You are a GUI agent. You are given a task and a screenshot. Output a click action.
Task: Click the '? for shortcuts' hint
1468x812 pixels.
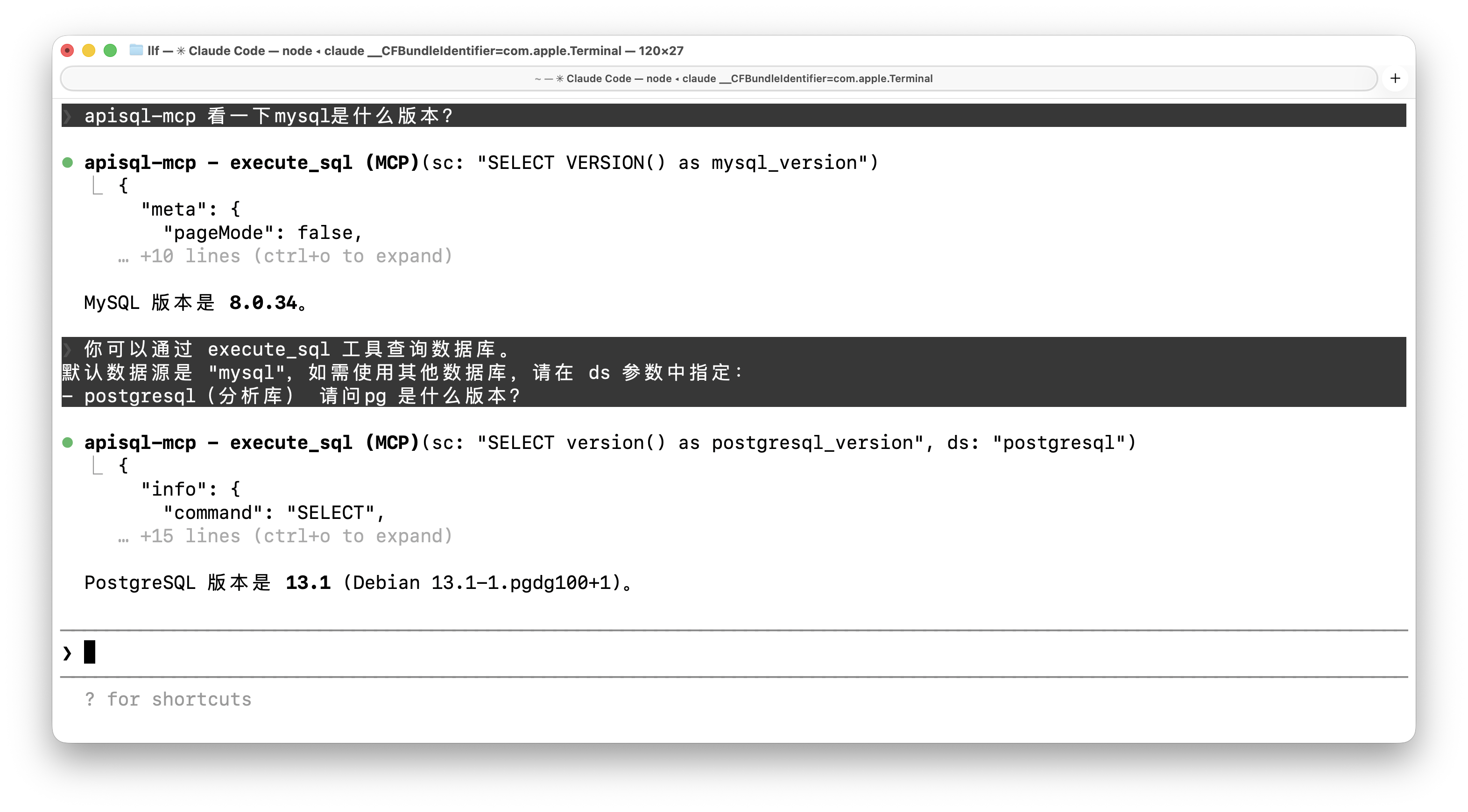click(168, 699)
